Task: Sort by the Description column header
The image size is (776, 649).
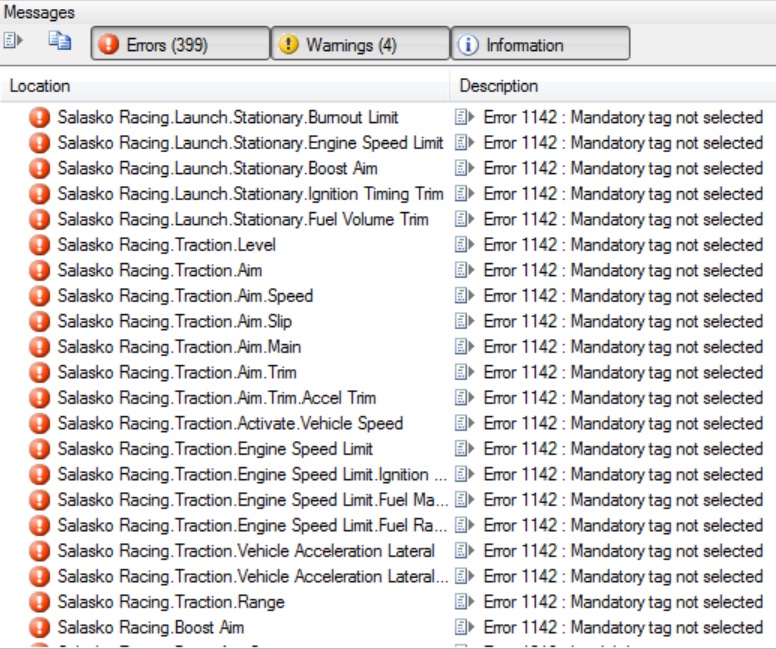Action: (x=612, y=86)
